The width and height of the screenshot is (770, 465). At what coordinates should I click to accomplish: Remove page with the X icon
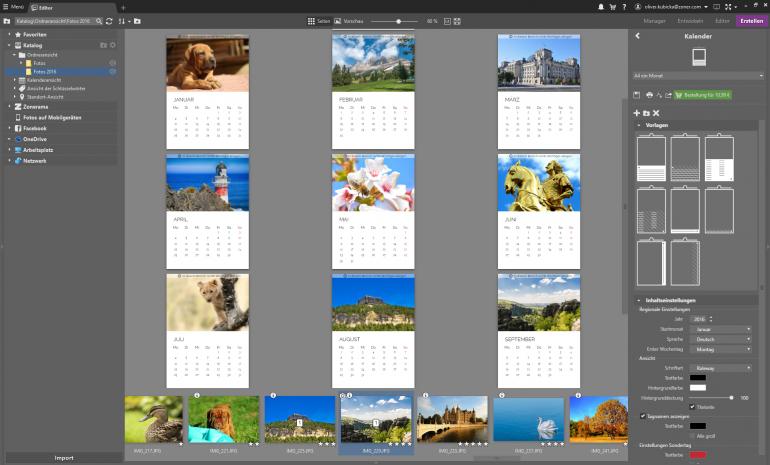pyautogui.click(x=656, y=113)
